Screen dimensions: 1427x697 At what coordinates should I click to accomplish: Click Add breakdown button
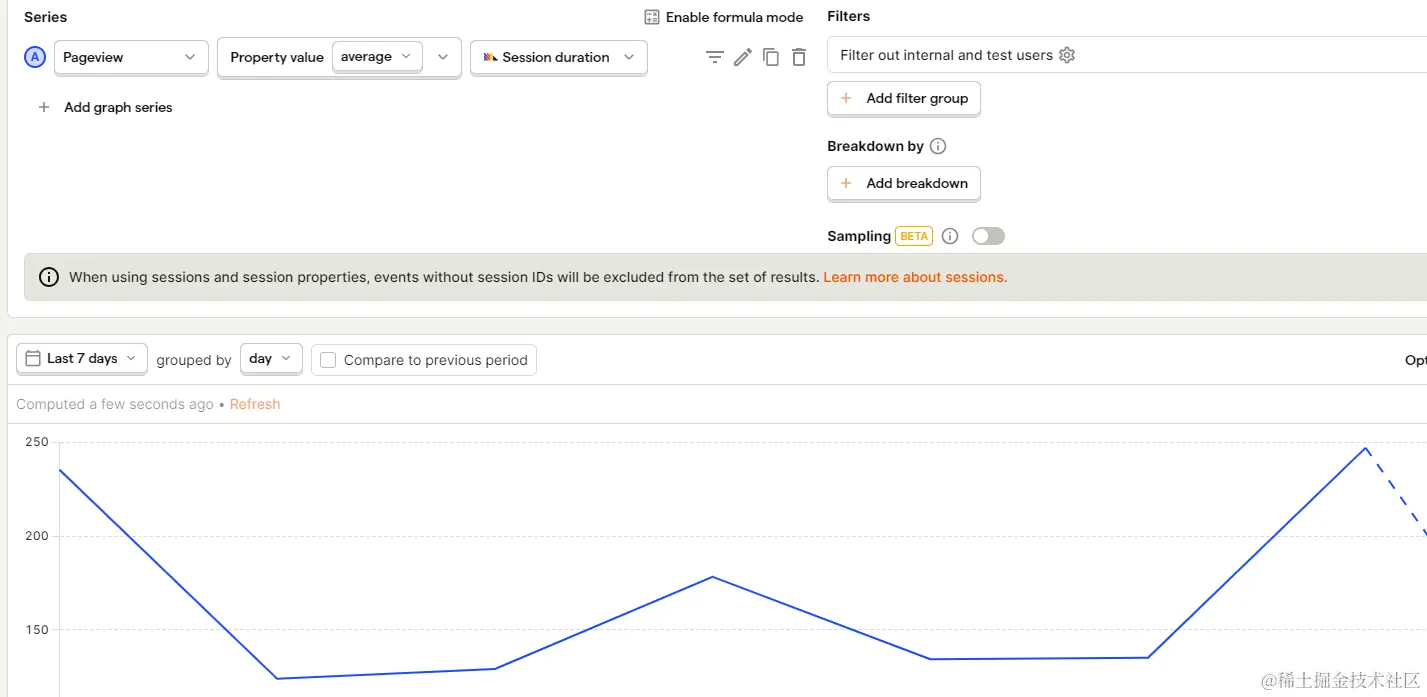pyautogui.click(x=904, y=183)
